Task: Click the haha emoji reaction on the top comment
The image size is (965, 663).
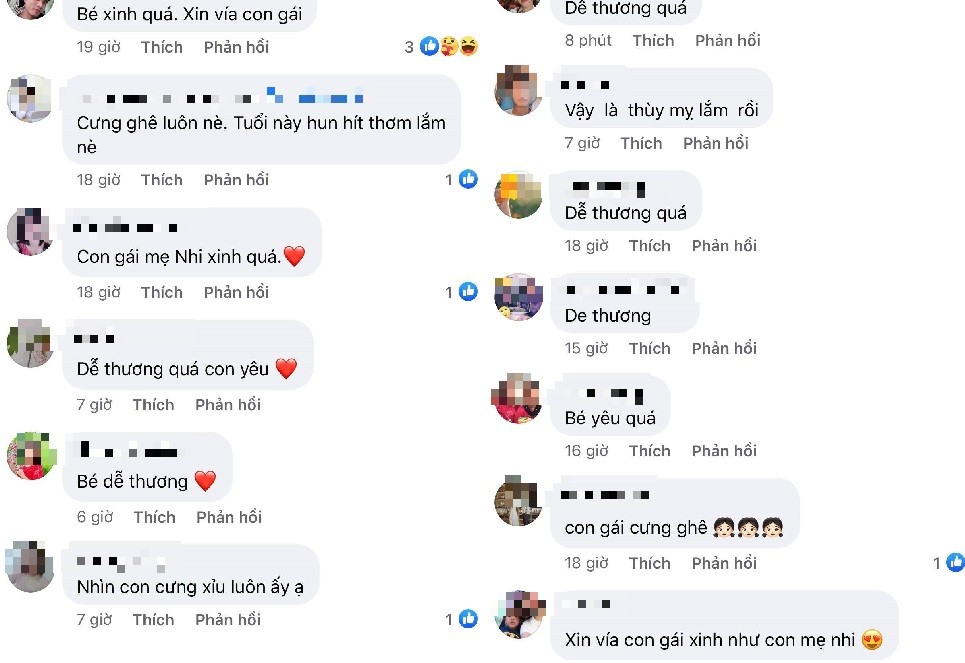Action: click(469, 46)
